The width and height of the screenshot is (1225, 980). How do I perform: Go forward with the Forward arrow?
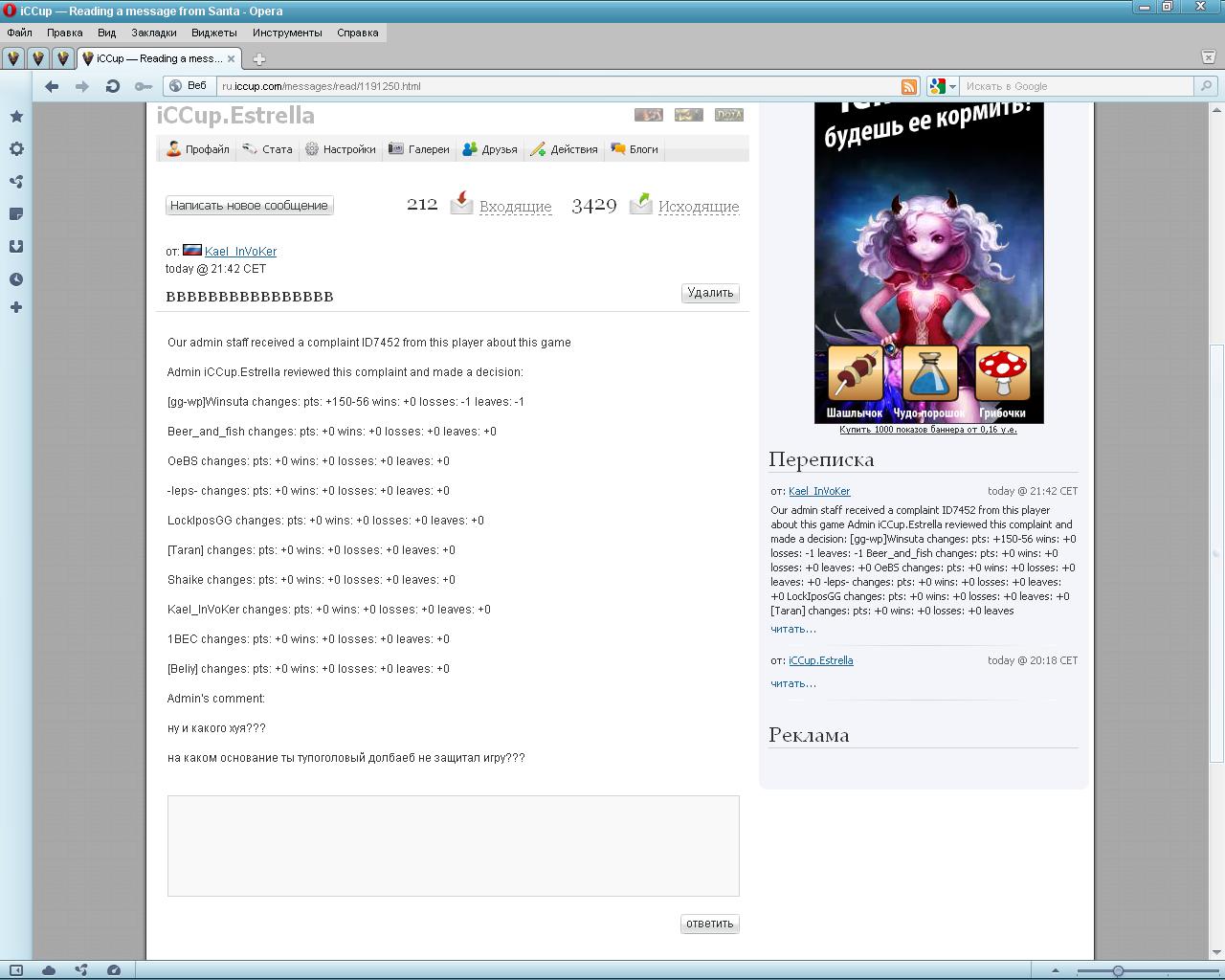[x=82, y=86]
